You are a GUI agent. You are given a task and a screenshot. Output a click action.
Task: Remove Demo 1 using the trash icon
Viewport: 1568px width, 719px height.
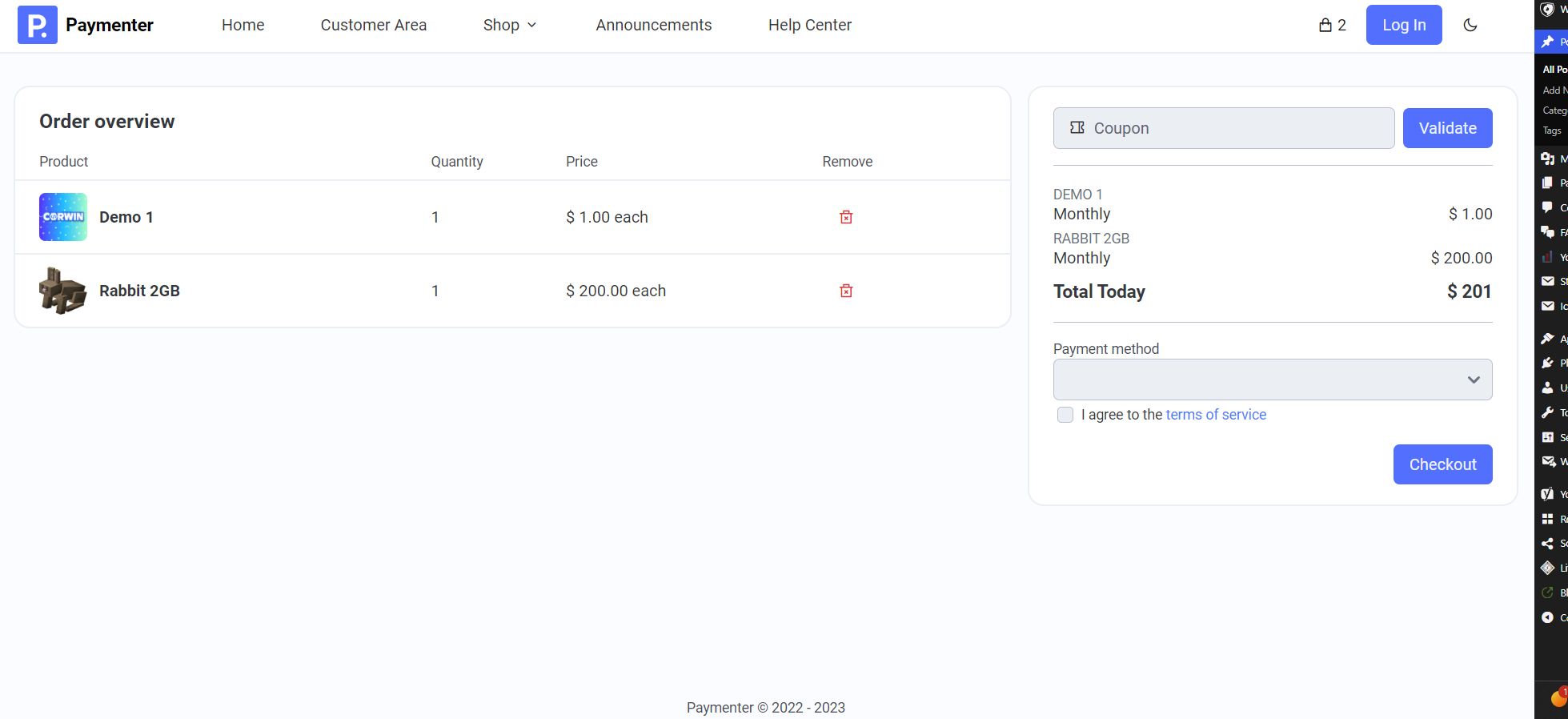[846, 217]
